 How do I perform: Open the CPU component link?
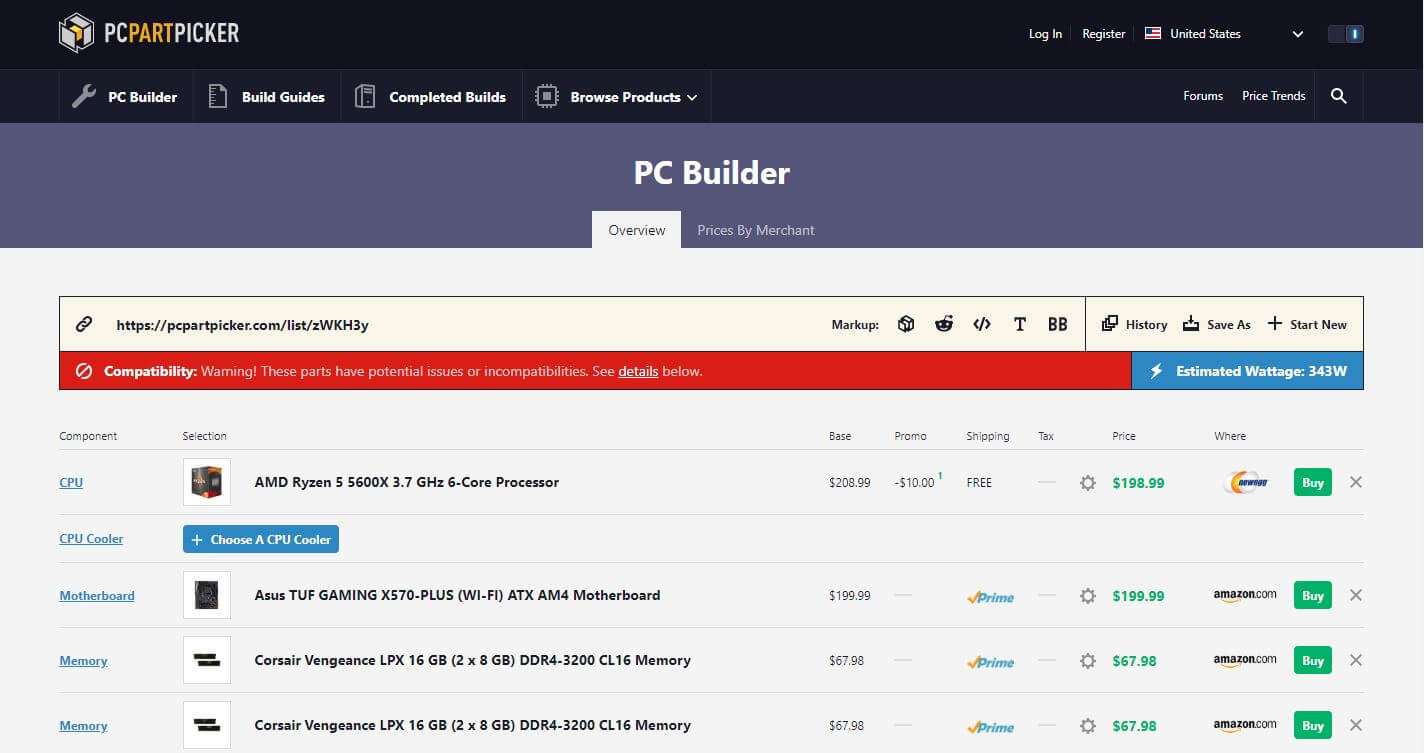coord(71,482)
